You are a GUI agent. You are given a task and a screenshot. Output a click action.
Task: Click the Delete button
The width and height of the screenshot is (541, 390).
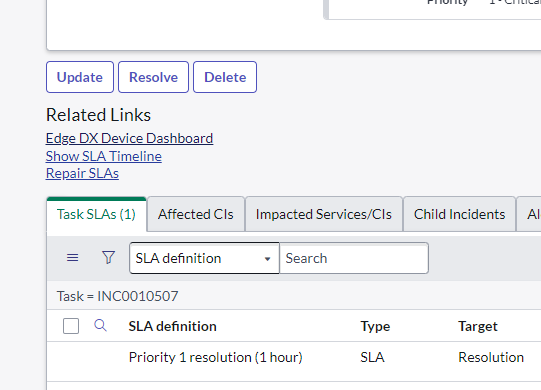point(225,77)
